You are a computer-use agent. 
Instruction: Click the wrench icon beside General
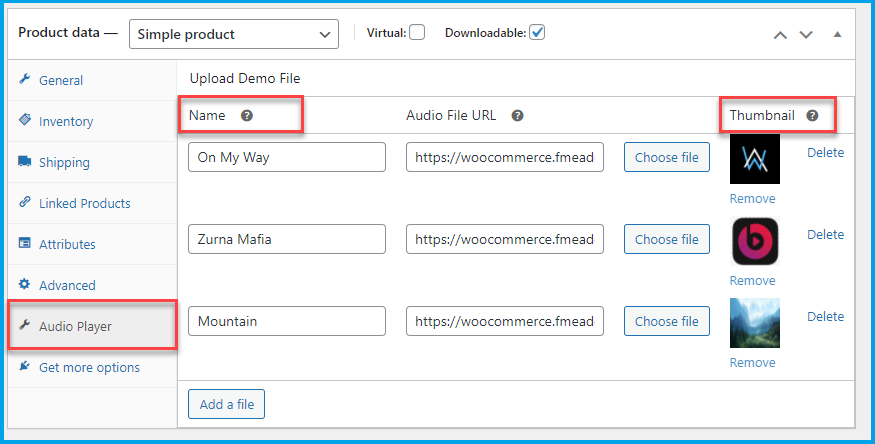pos(25,79)
